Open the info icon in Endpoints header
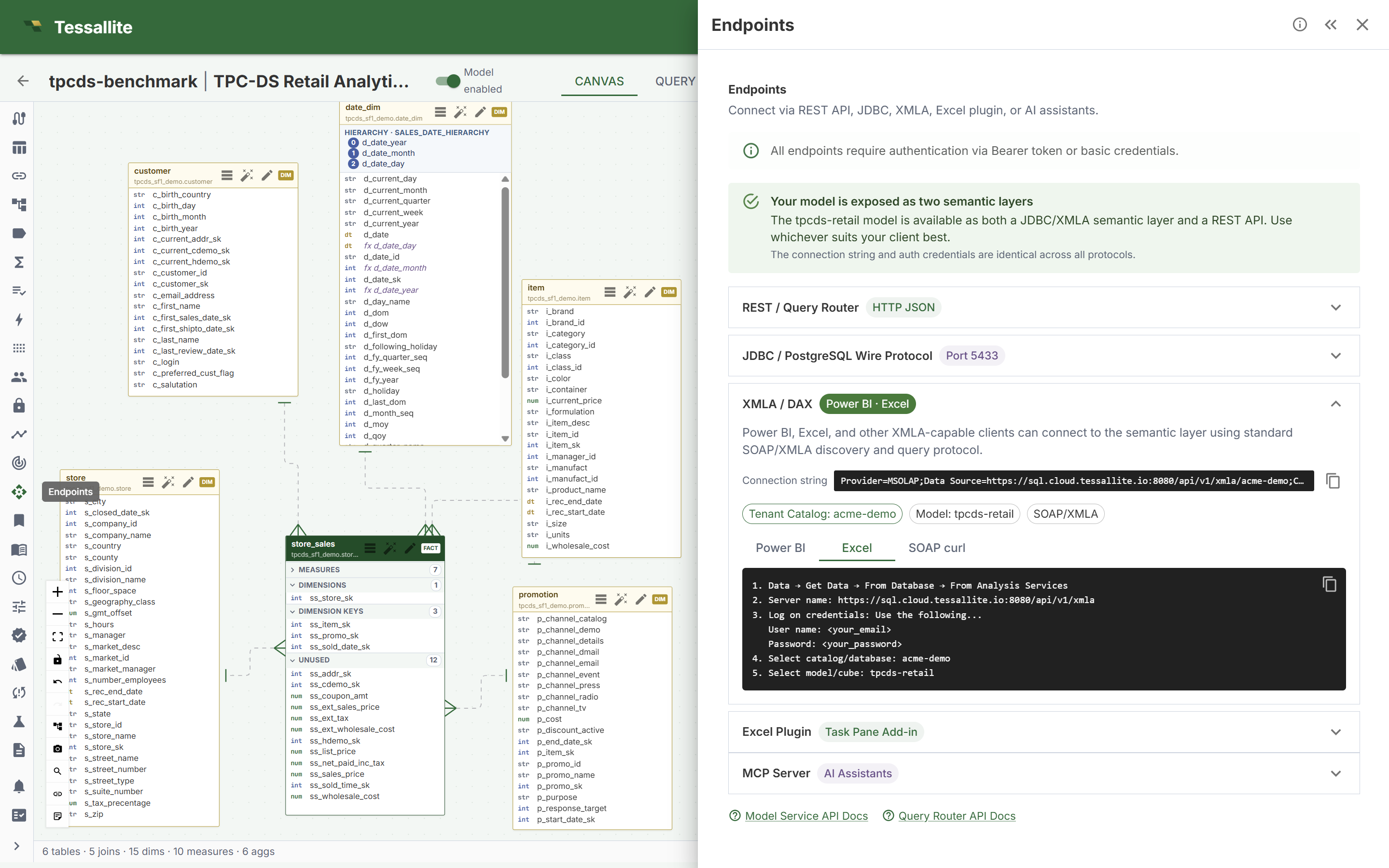1389x868 pixels. pos(1299,25)
